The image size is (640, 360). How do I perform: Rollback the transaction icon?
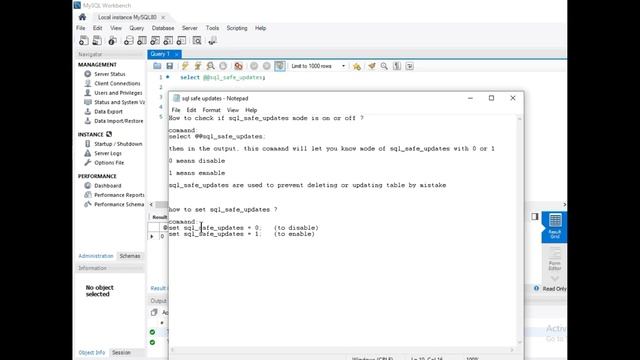[x=267, y=66]
